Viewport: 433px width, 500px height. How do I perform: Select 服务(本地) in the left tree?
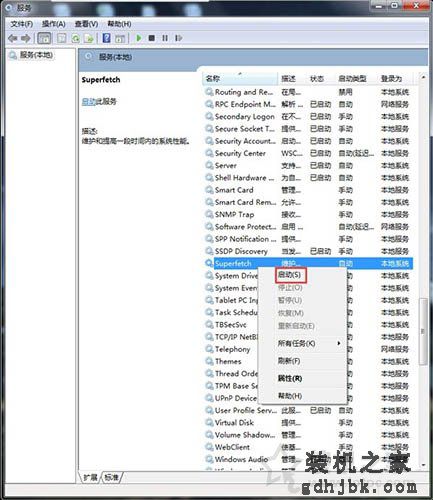point(36,55)
